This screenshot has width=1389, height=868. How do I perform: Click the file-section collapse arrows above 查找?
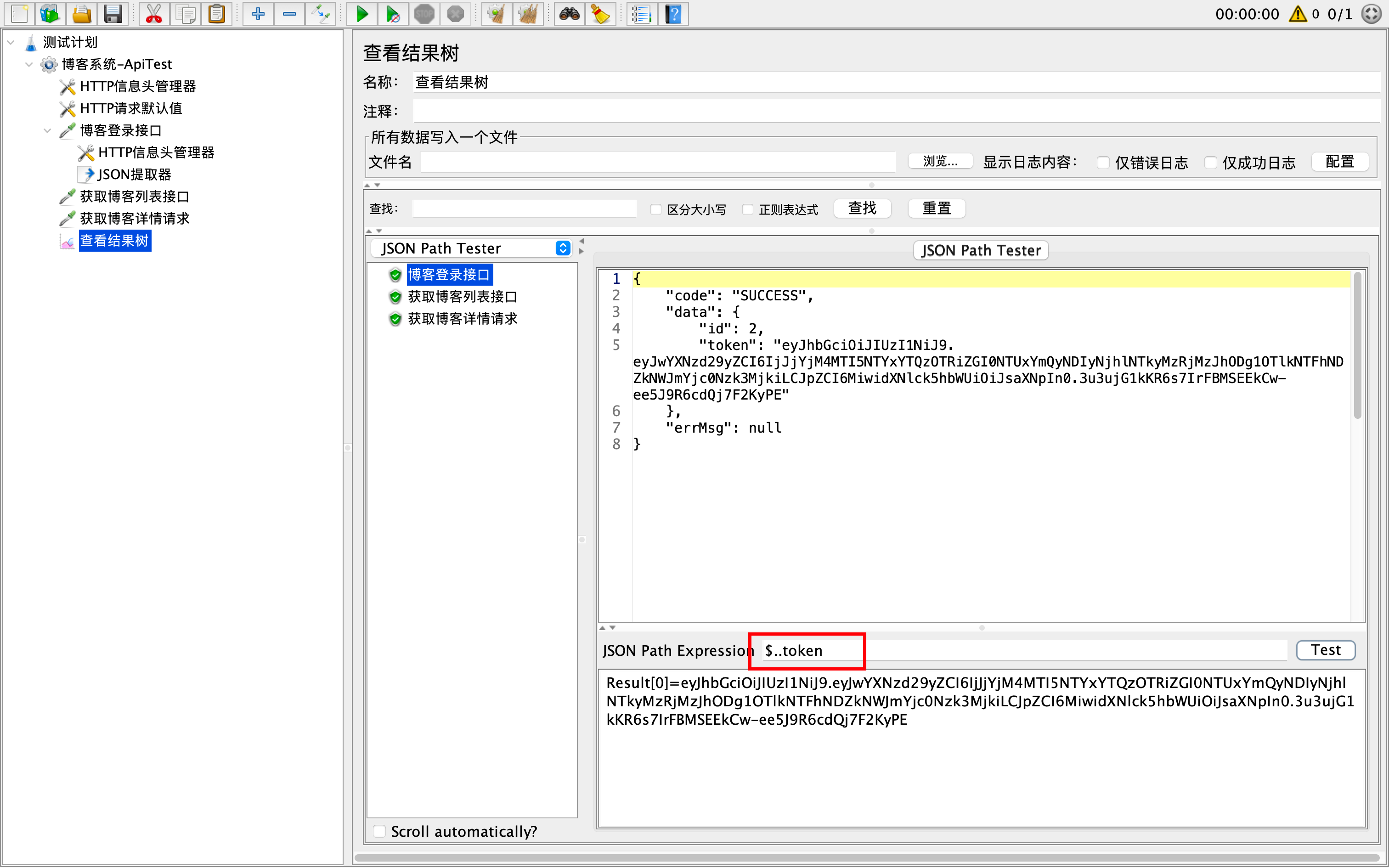pos(372,185)
